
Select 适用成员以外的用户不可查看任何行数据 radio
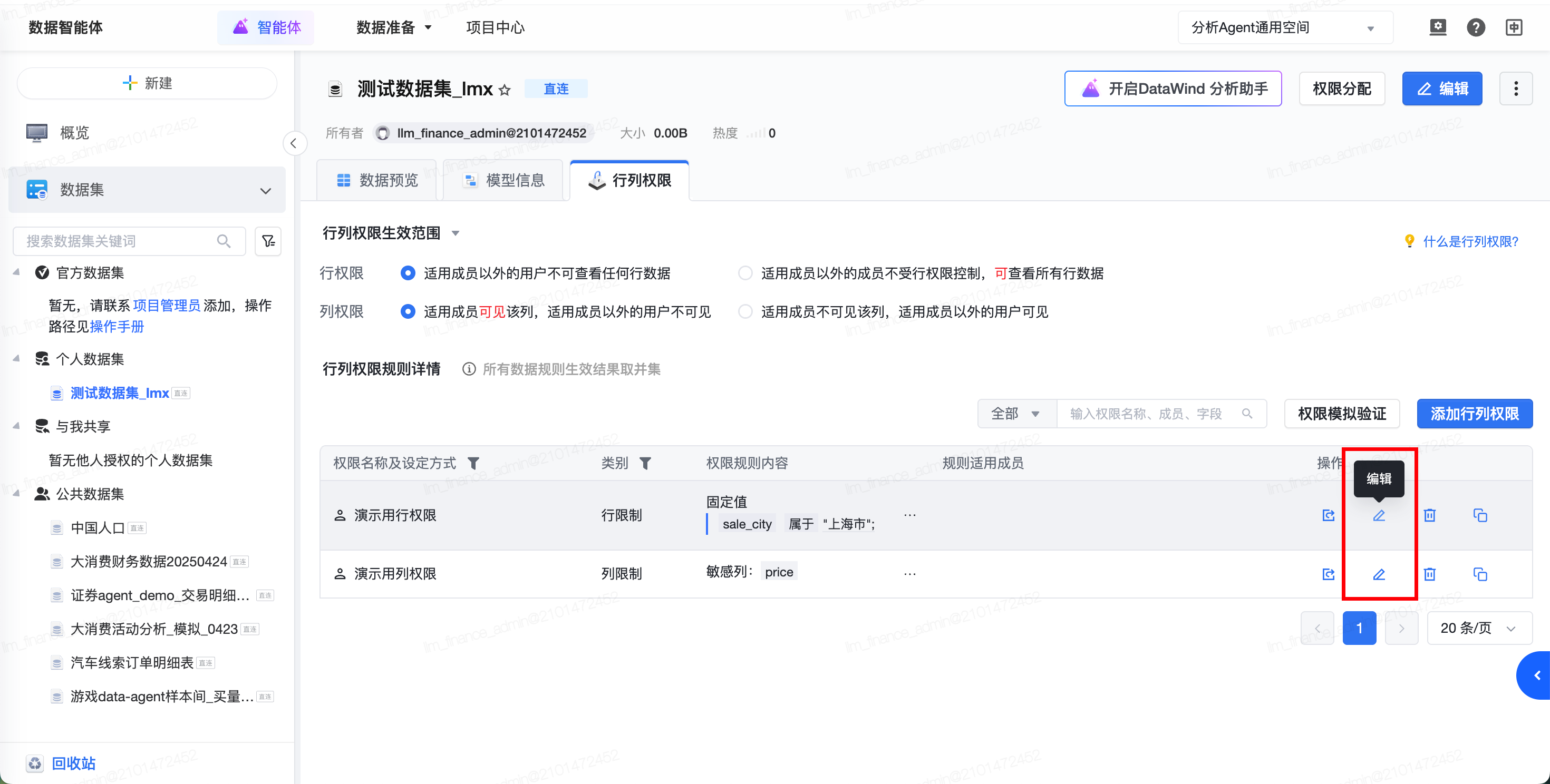(408, 273)
